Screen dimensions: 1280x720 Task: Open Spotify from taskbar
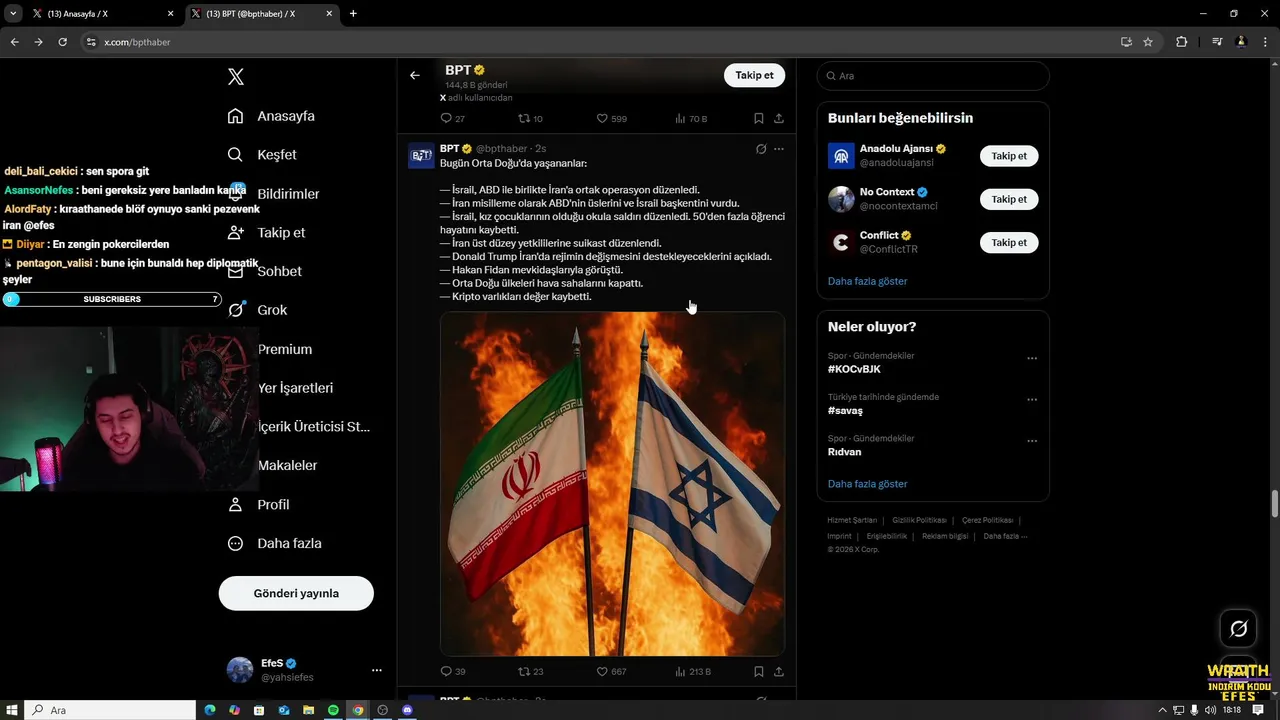pos(333,710)
